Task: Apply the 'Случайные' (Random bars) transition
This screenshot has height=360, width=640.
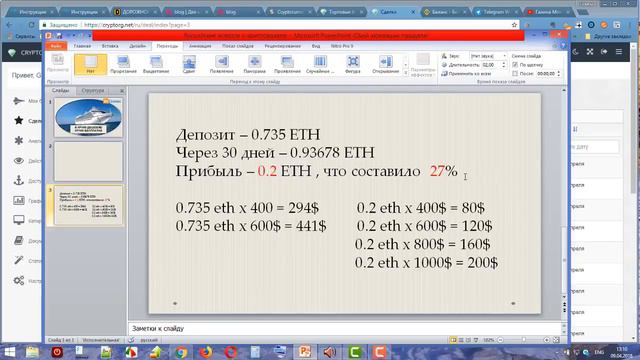Action: coord(320,64)
